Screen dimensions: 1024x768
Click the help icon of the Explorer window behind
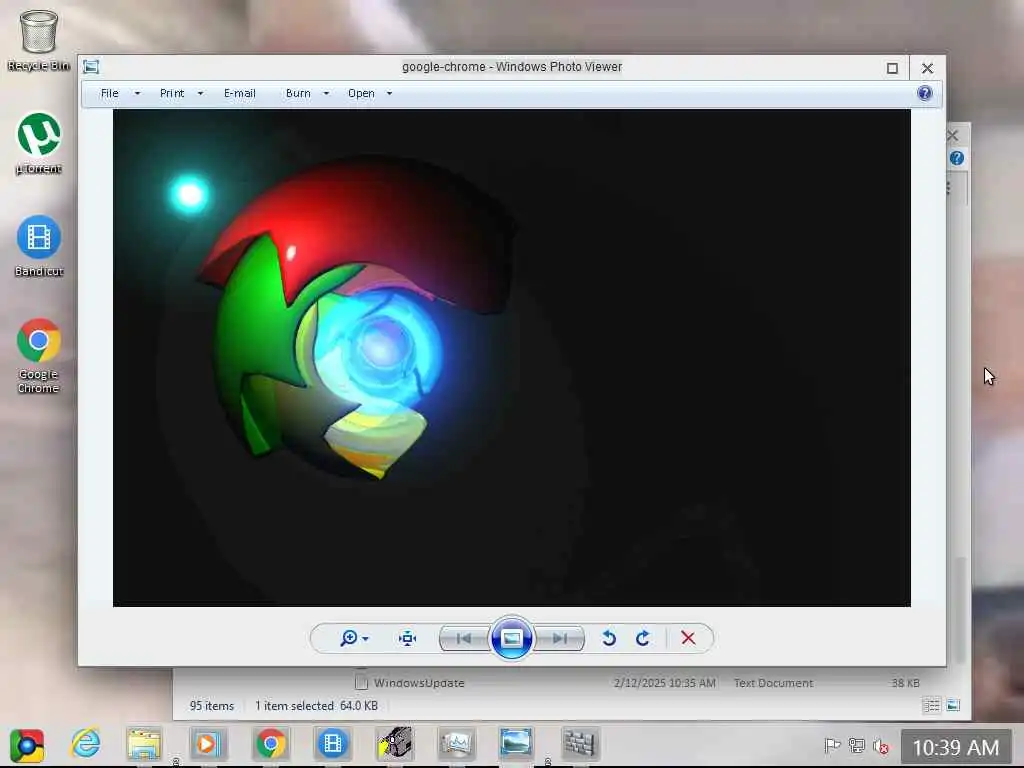(957, 158)
